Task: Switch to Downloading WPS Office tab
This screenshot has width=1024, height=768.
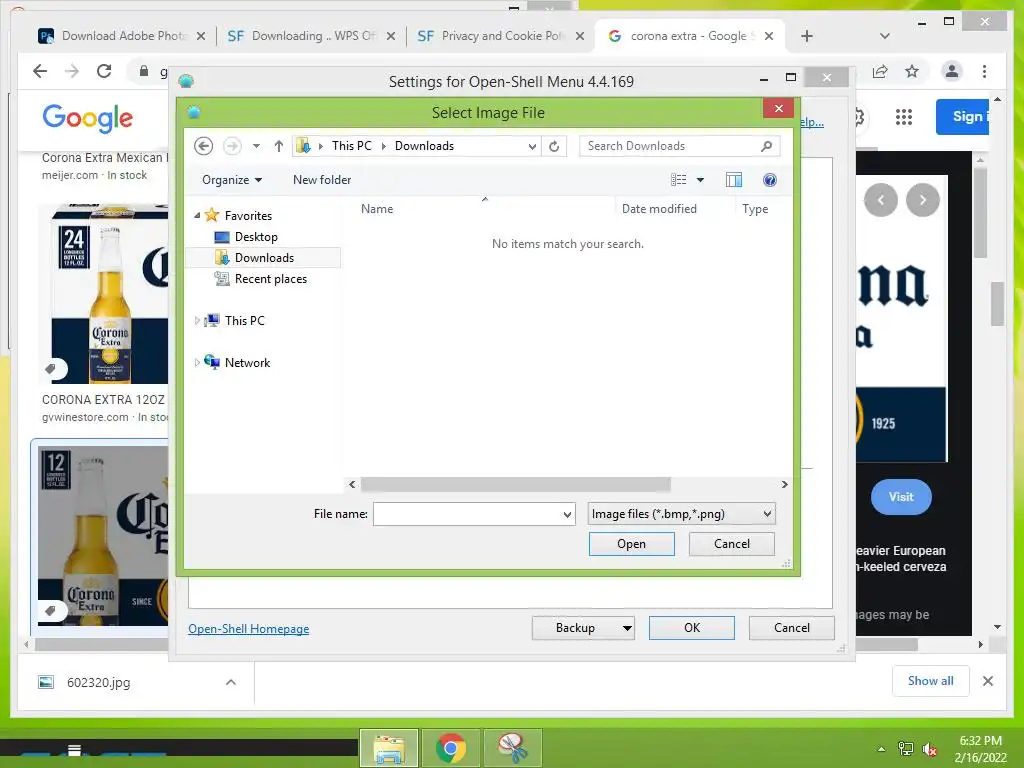Action: tap(312, 36)
